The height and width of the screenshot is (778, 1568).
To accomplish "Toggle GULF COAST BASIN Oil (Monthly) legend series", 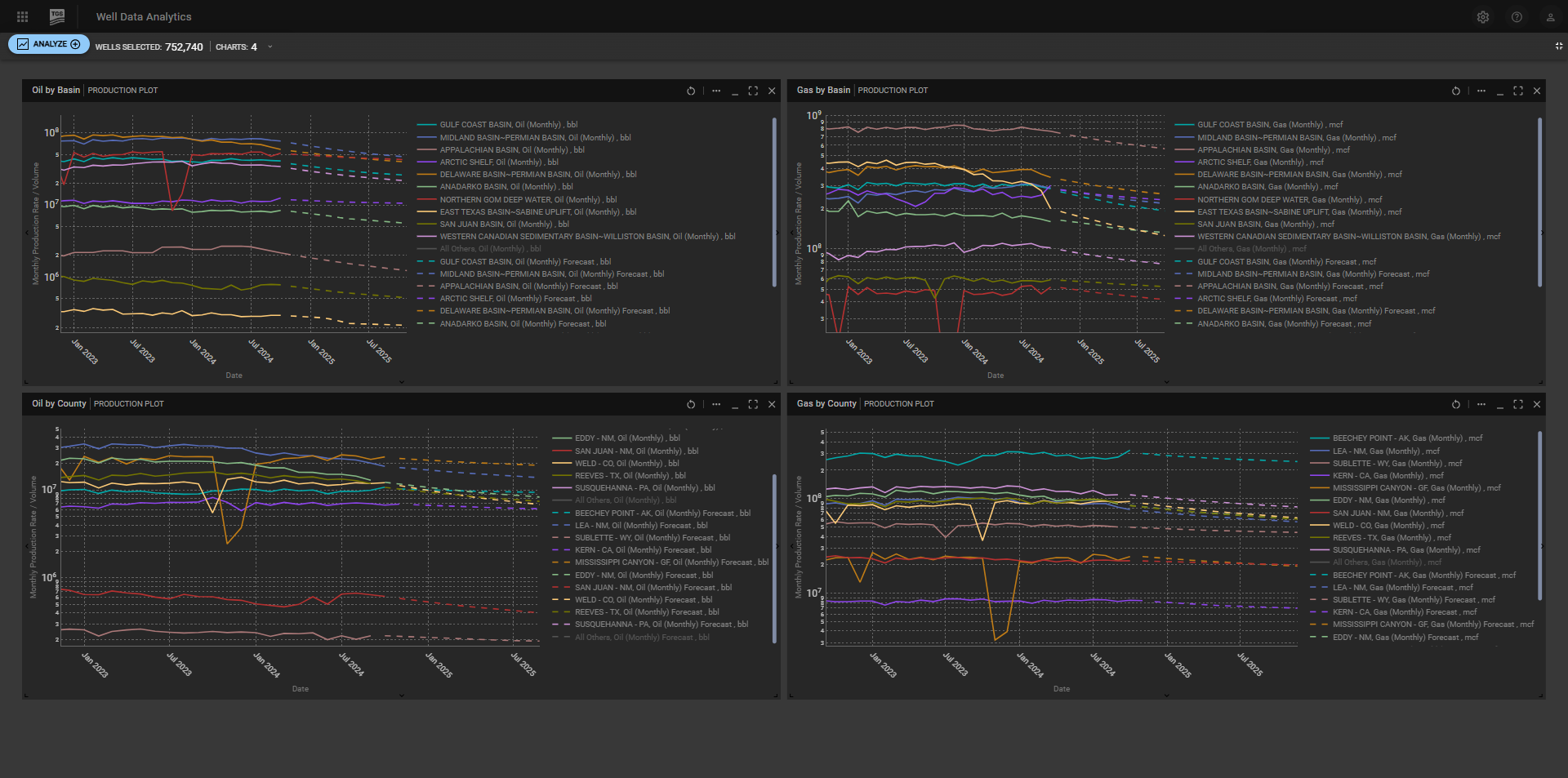I will [x=497, y=125].
